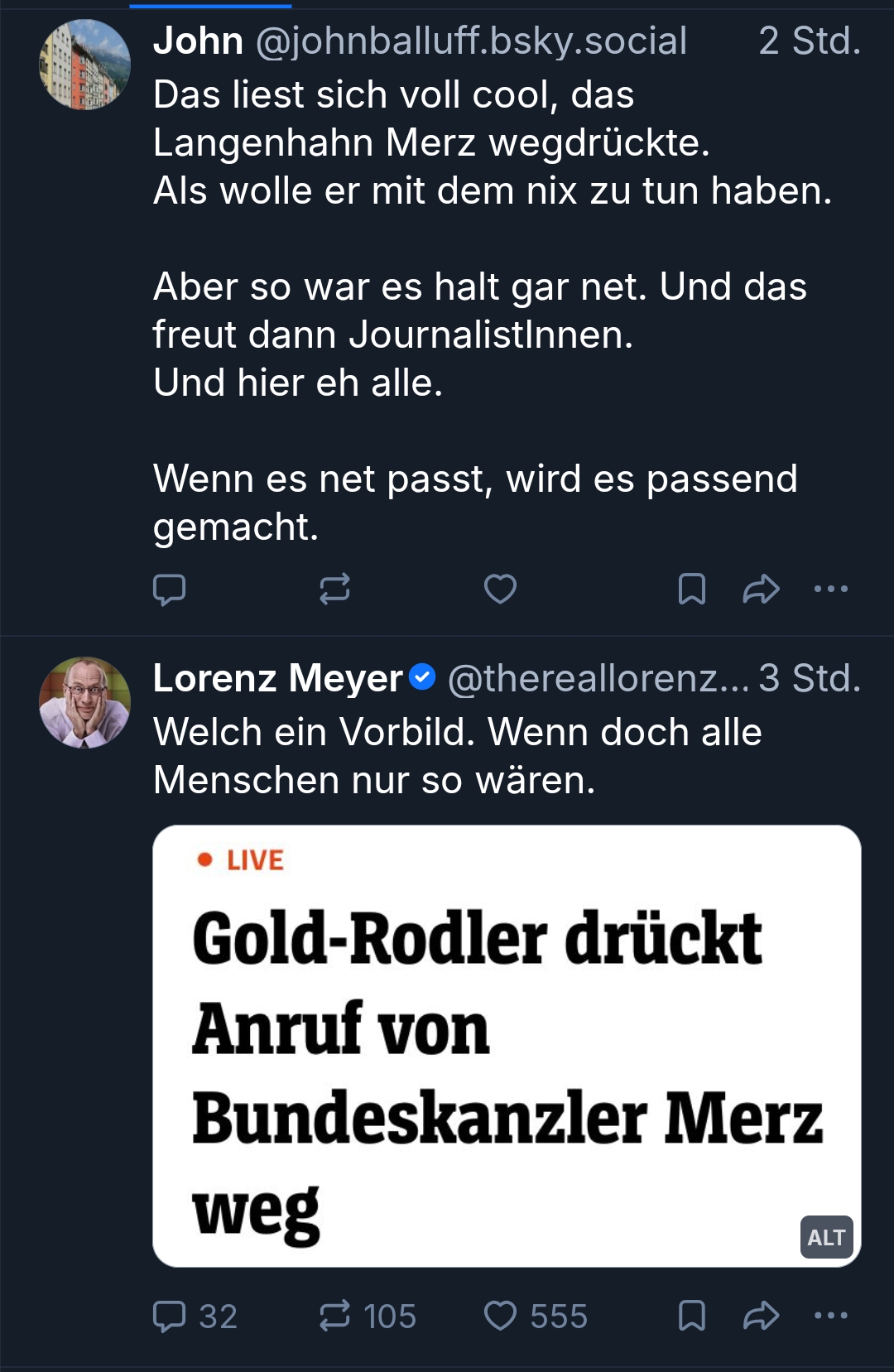This screenshot has width=894, height=1372.
Task: Bookmark Lorenz Meyer's post
Action: pyautogui.click(x=692, y=1316)
